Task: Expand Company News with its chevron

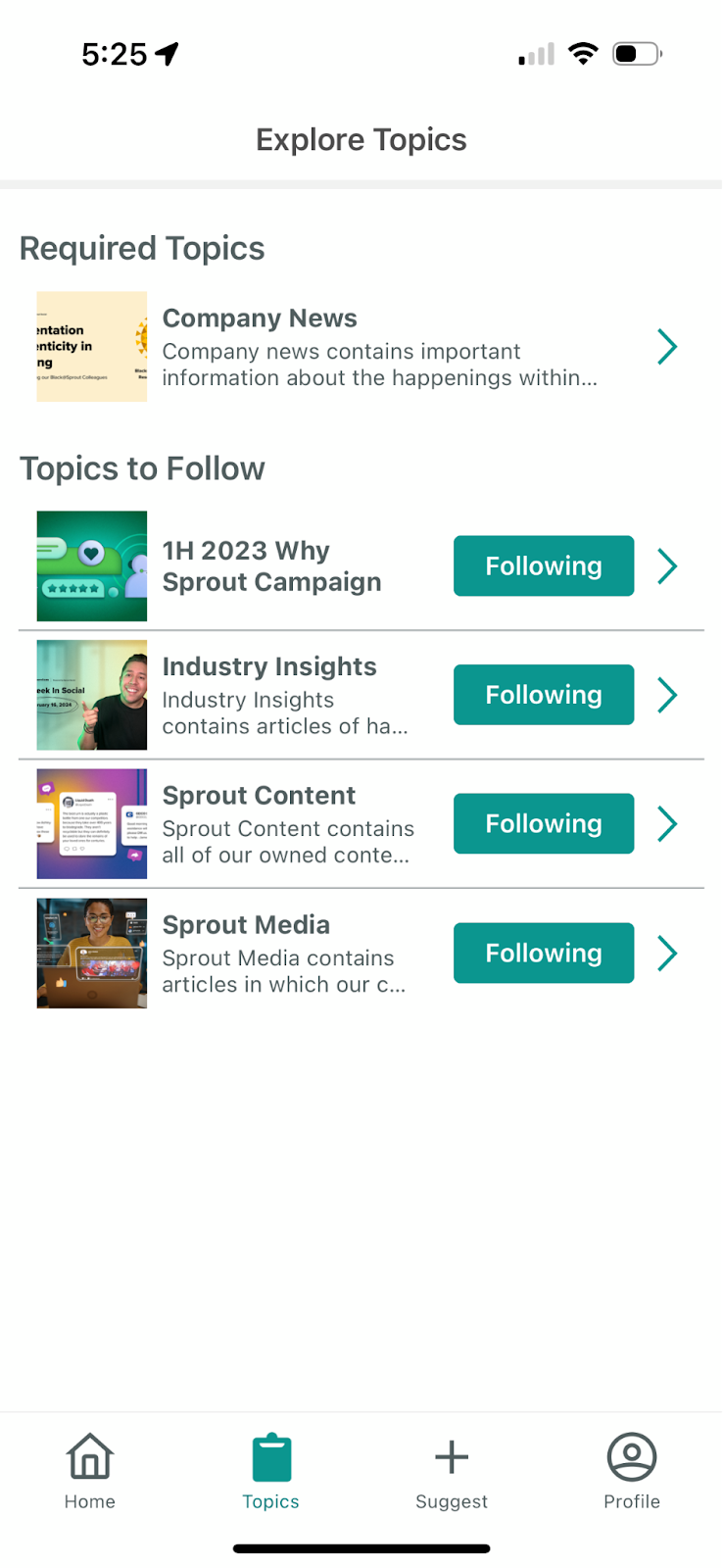Action: tap(667, 346)
